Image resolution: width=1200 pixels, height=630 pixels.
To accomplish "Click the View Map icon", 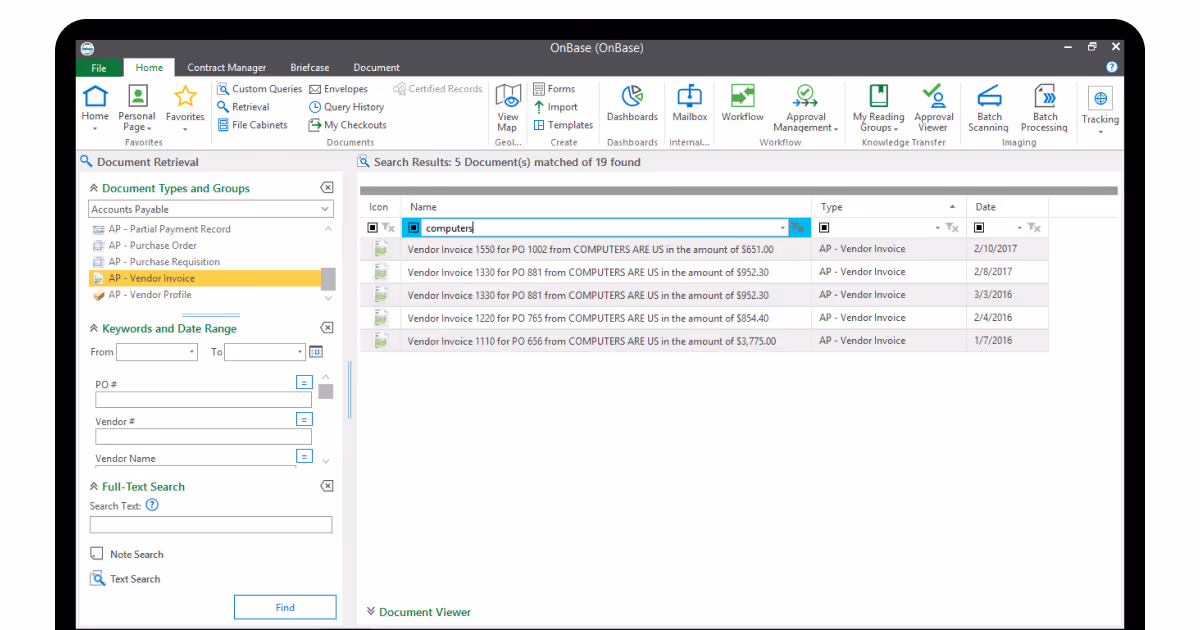I will 508,97.
